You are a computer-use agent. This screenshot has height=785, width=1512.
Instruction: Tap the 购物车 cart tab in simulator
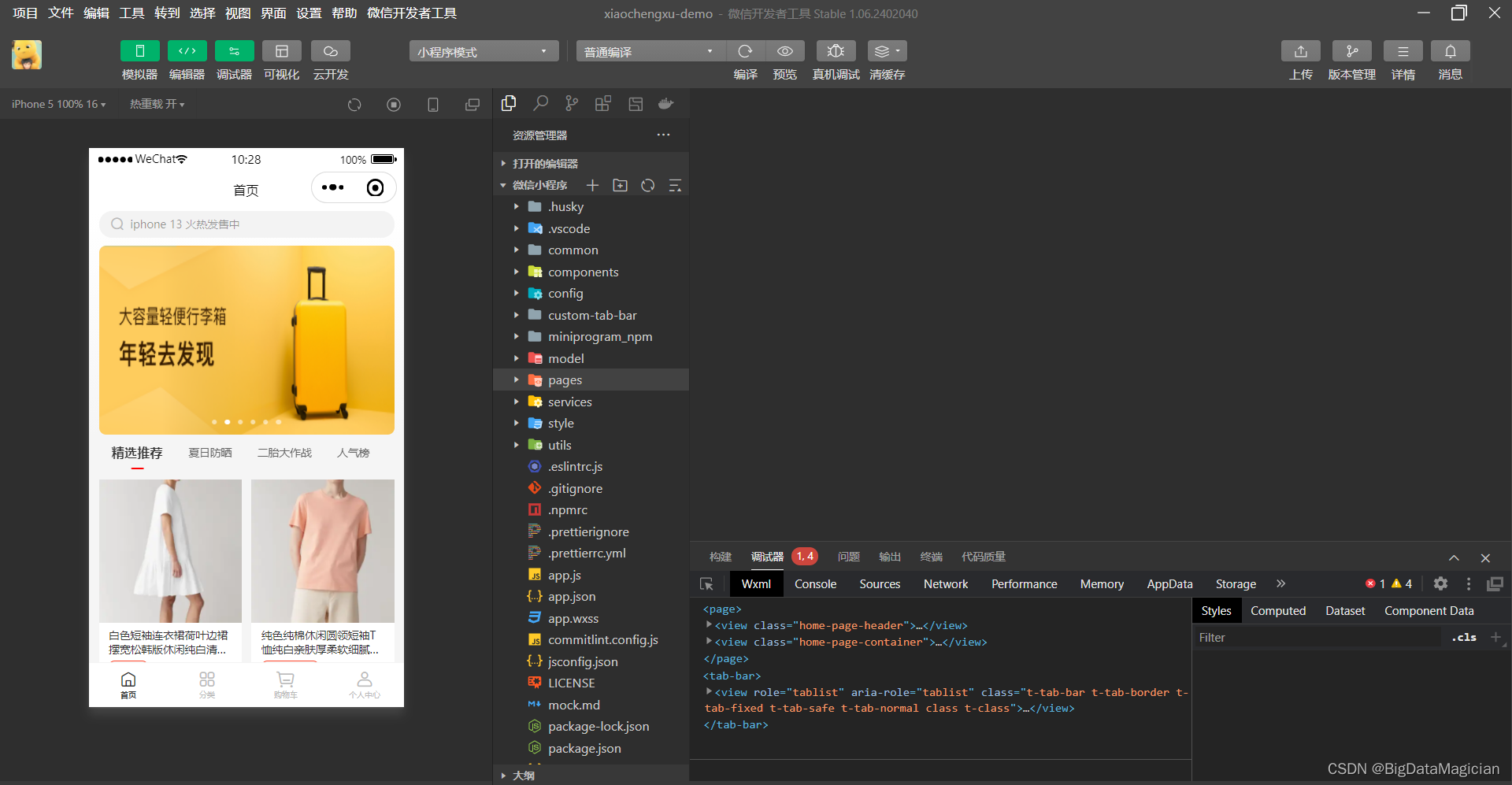pos(285,684)
